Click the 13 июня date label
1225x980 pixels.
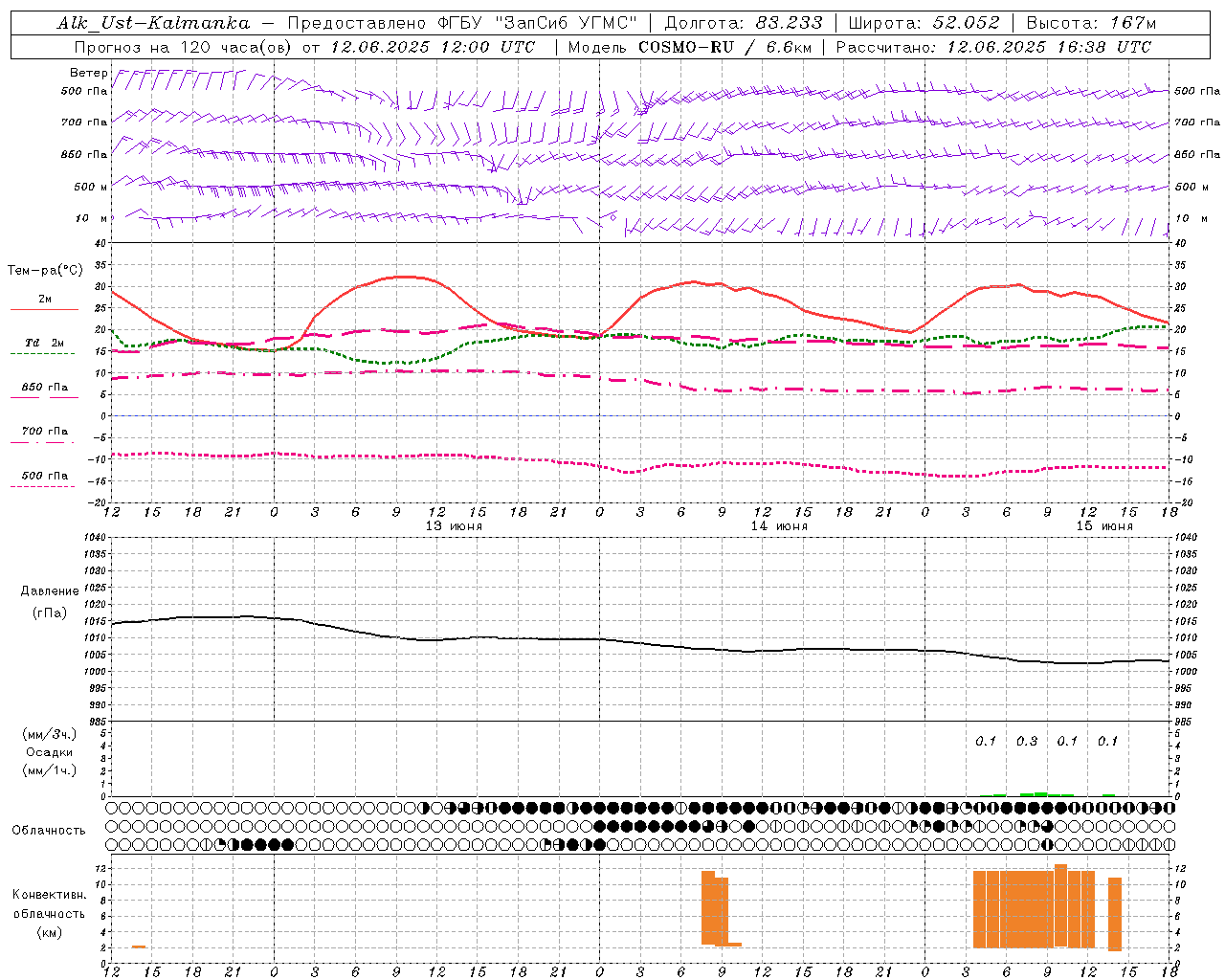tap(454, 526)
